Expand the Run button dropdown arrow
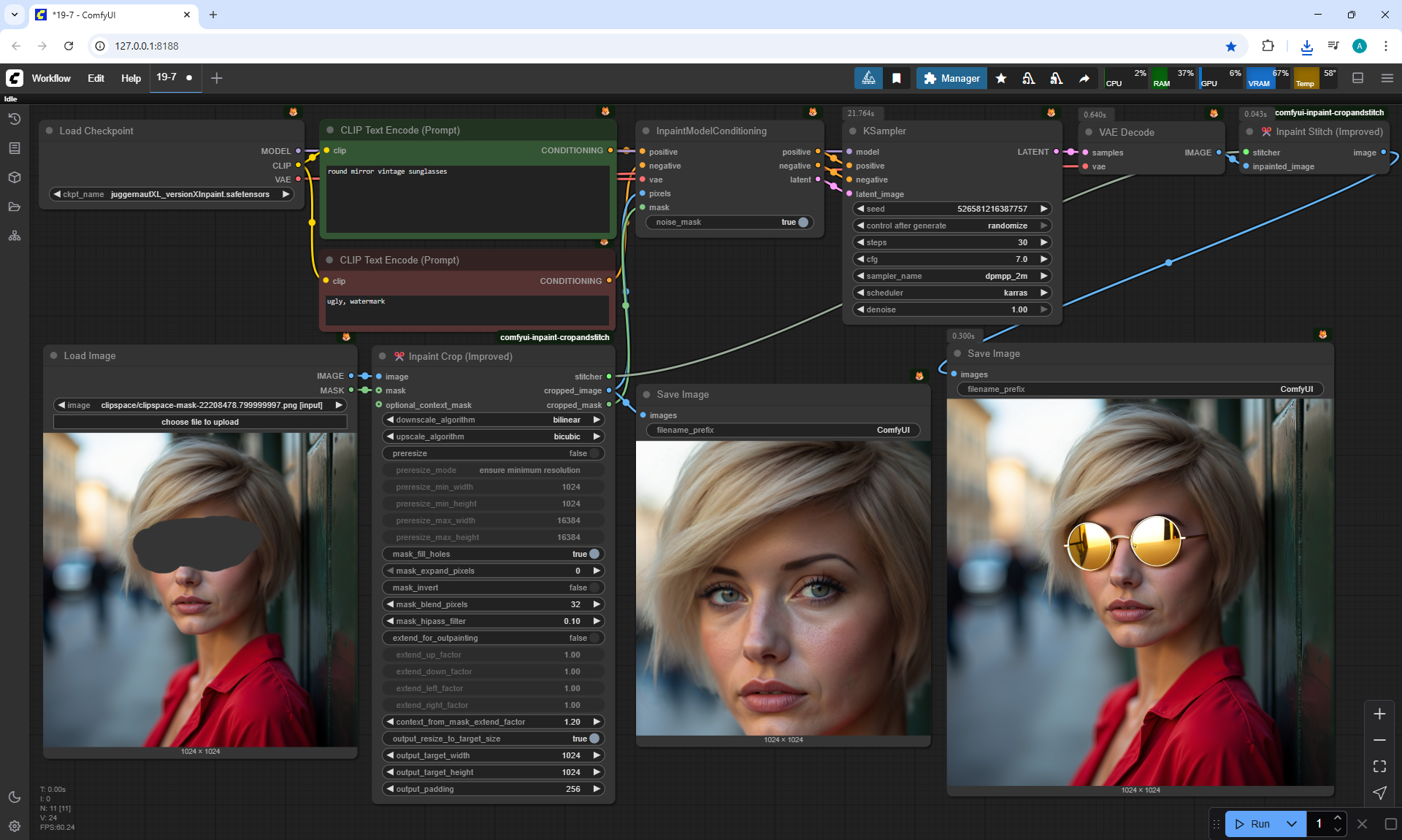This screenshot has width=1402, height=840. pyautogui.click(x=1291, y=824)
